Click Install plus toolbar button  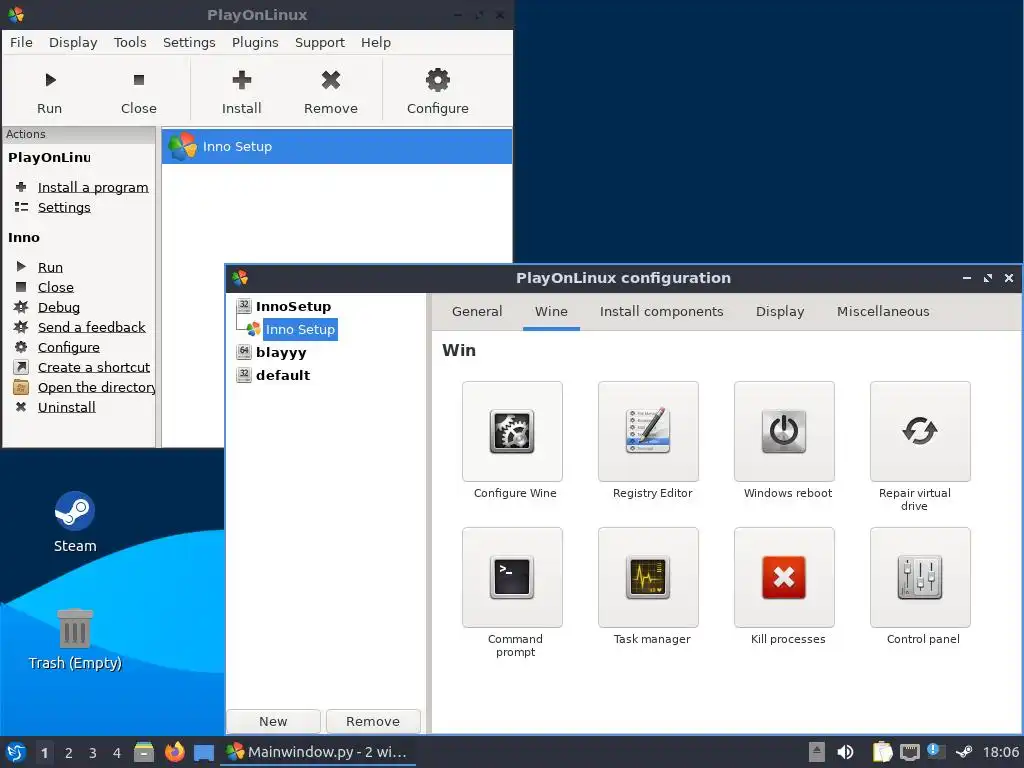point(242,91)
